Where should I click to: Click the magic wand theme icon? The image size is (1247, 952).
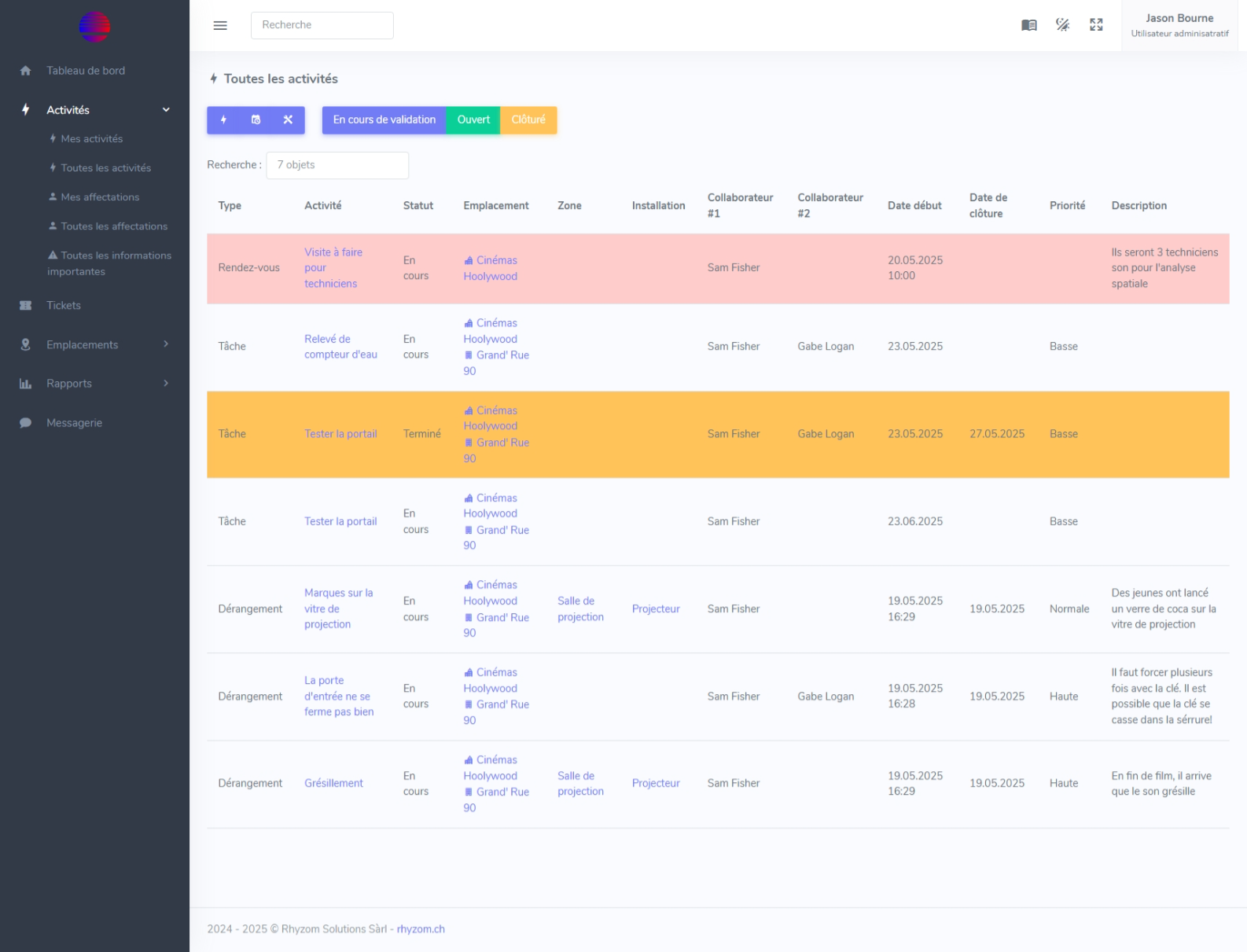click(x=1062, y=25)
